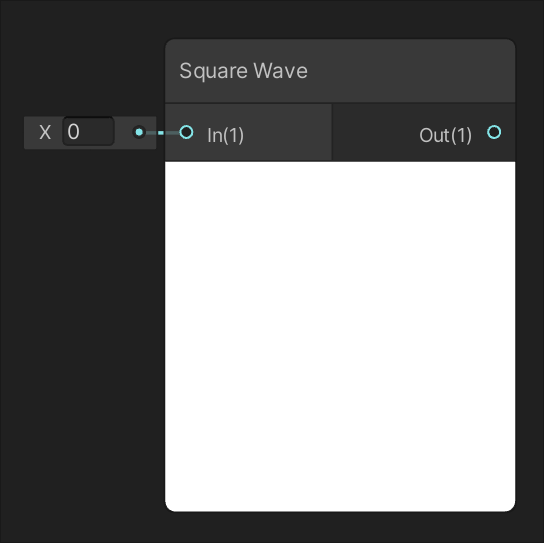Click the Out(1) port label

445,135
